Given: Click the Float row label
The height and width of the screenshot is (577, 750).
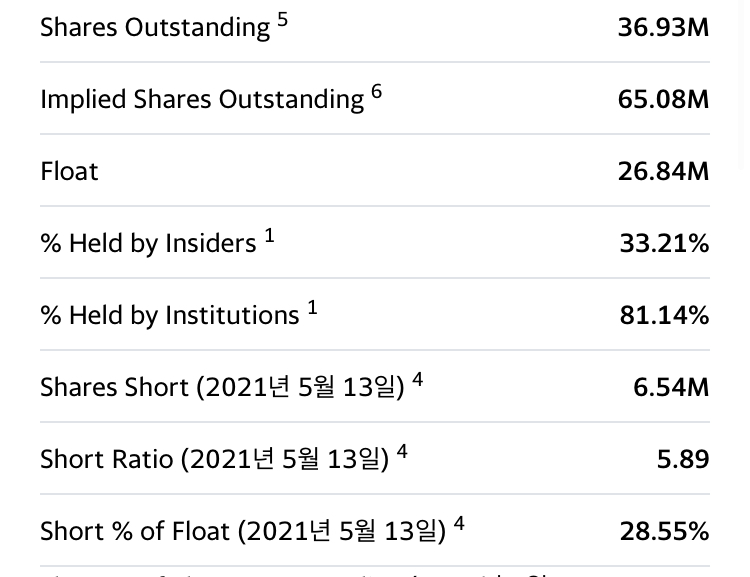Looking at the screenshot, I should point(69,171).
